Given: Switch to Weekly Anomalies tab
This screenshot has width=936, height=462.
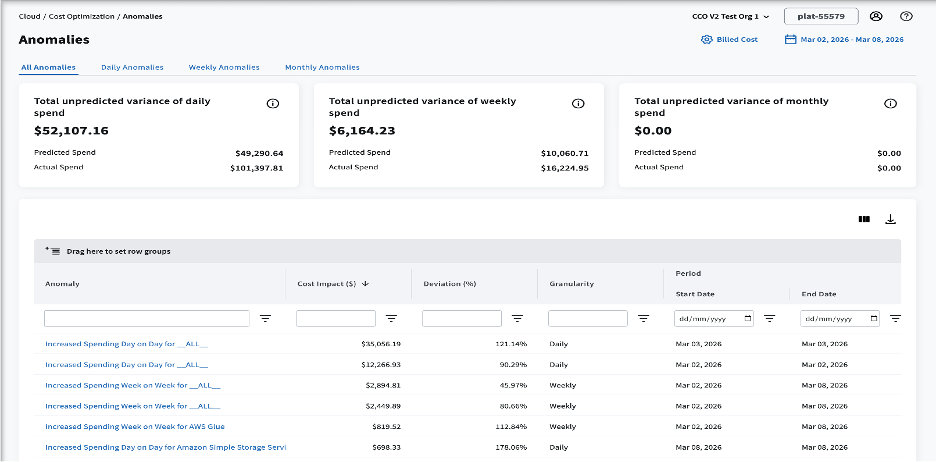Looking at the screenshot, I should pos(224,67).
